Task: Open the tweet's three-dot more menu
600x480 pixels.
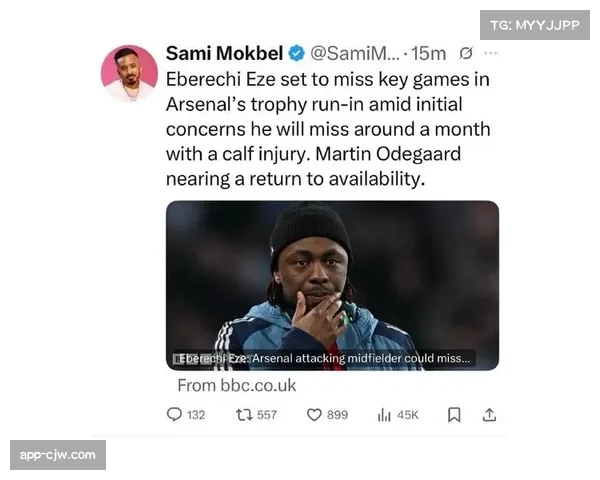Action: [490, 54]
